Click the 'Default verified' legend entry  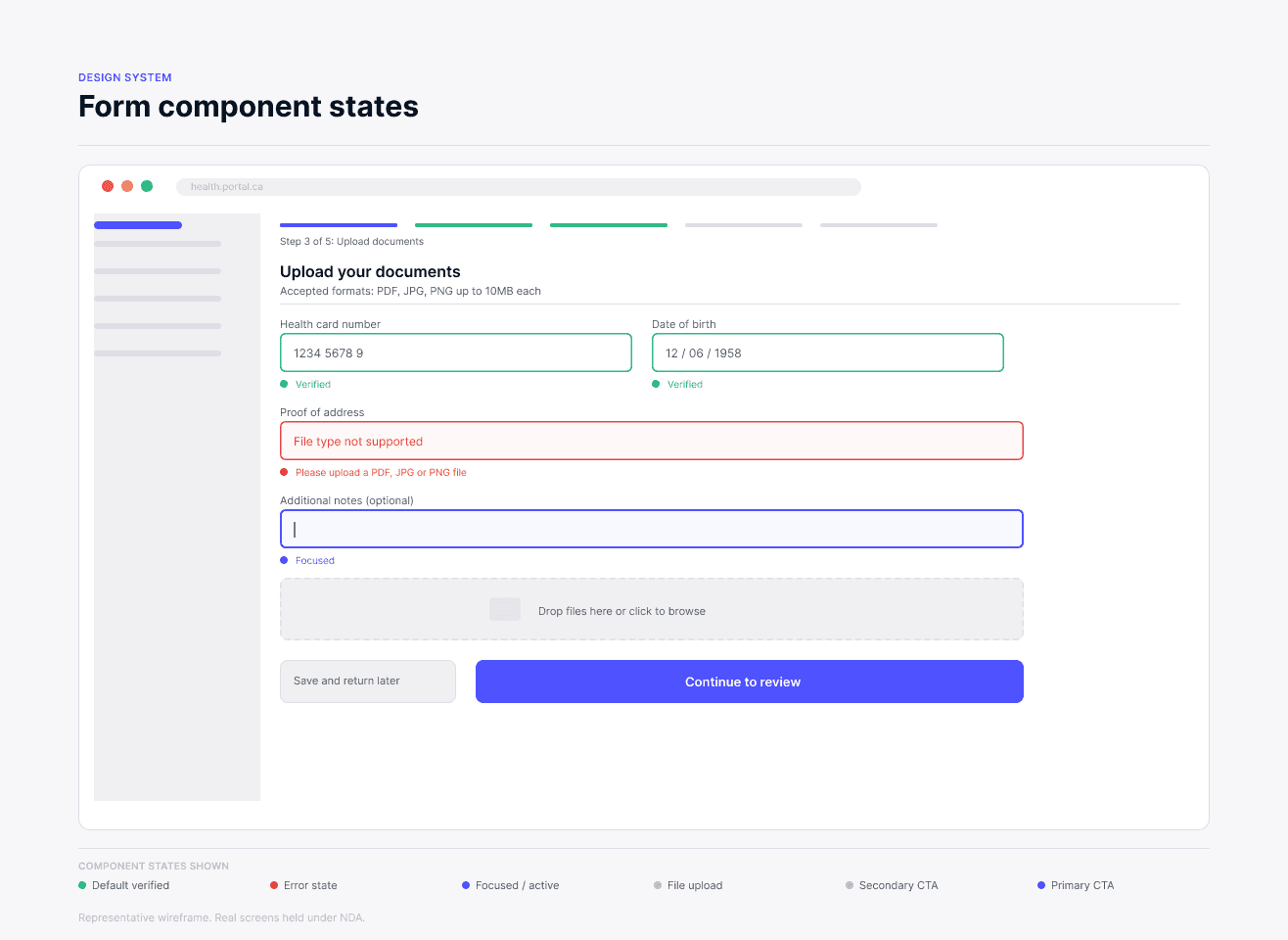point(124,885)
